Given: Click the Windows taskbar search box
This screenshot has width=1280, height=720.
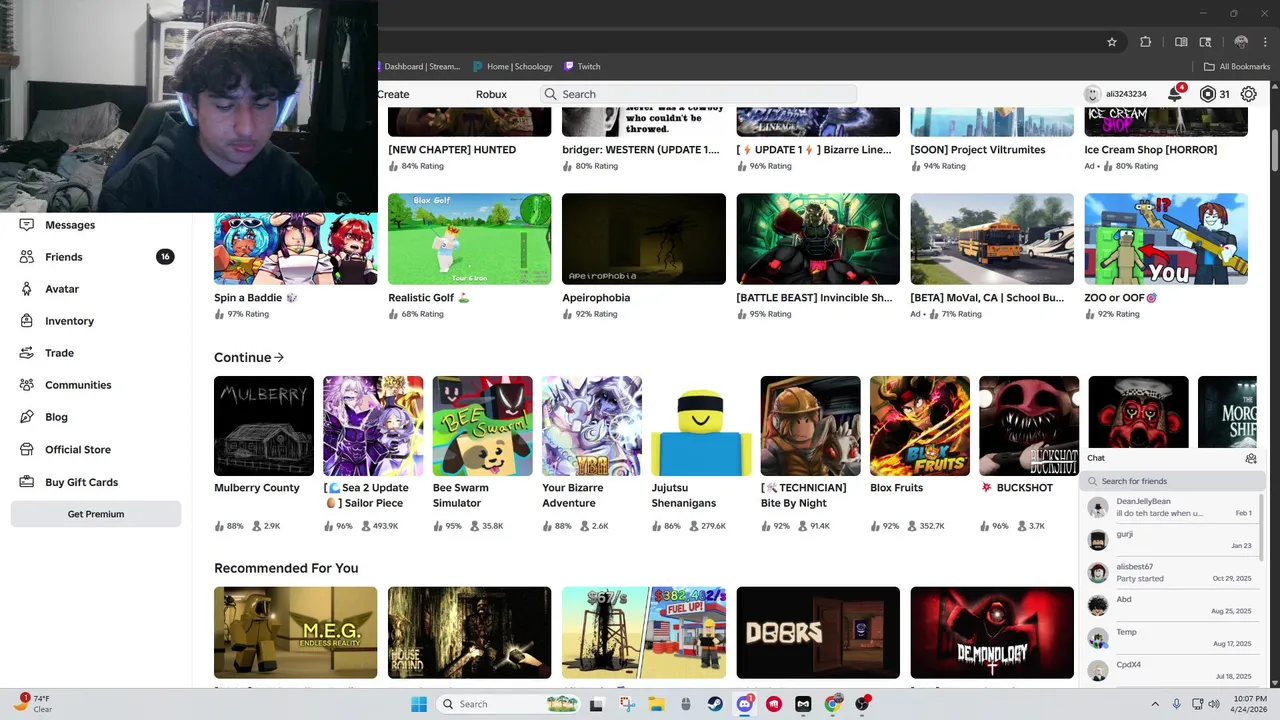Looking at the screenshot, I should [510, 704].
